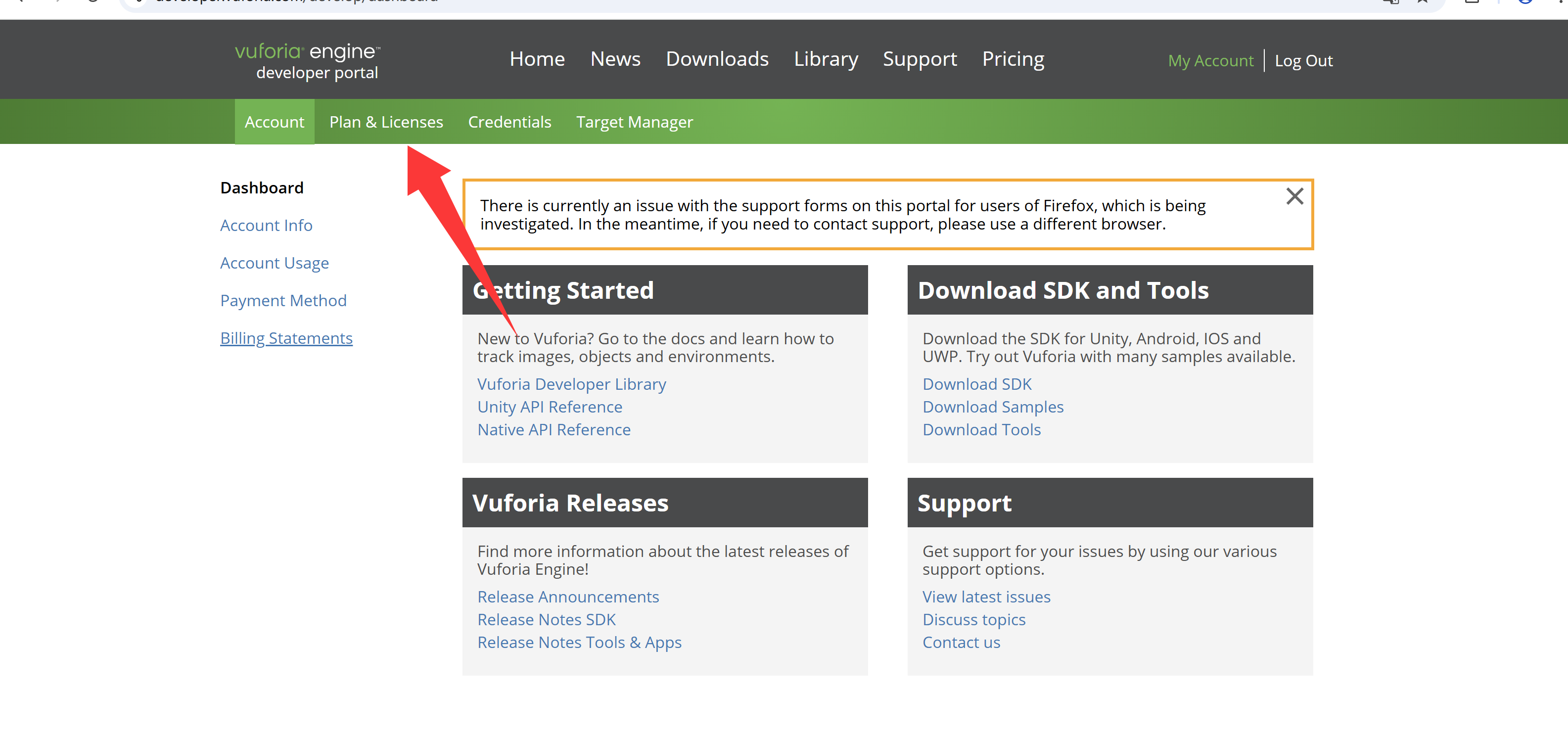
Task: Open the Release Notes SDK link
Action: [546, 619]
